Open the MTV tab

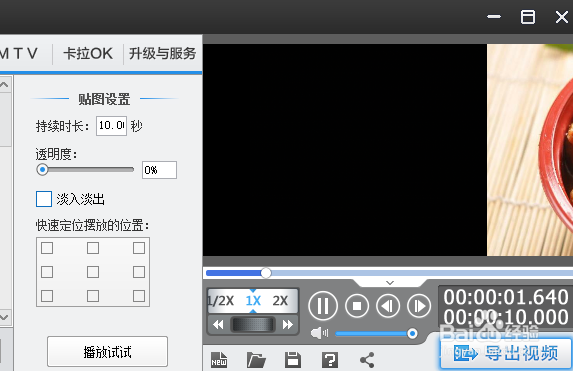click(x=19, y=54)
